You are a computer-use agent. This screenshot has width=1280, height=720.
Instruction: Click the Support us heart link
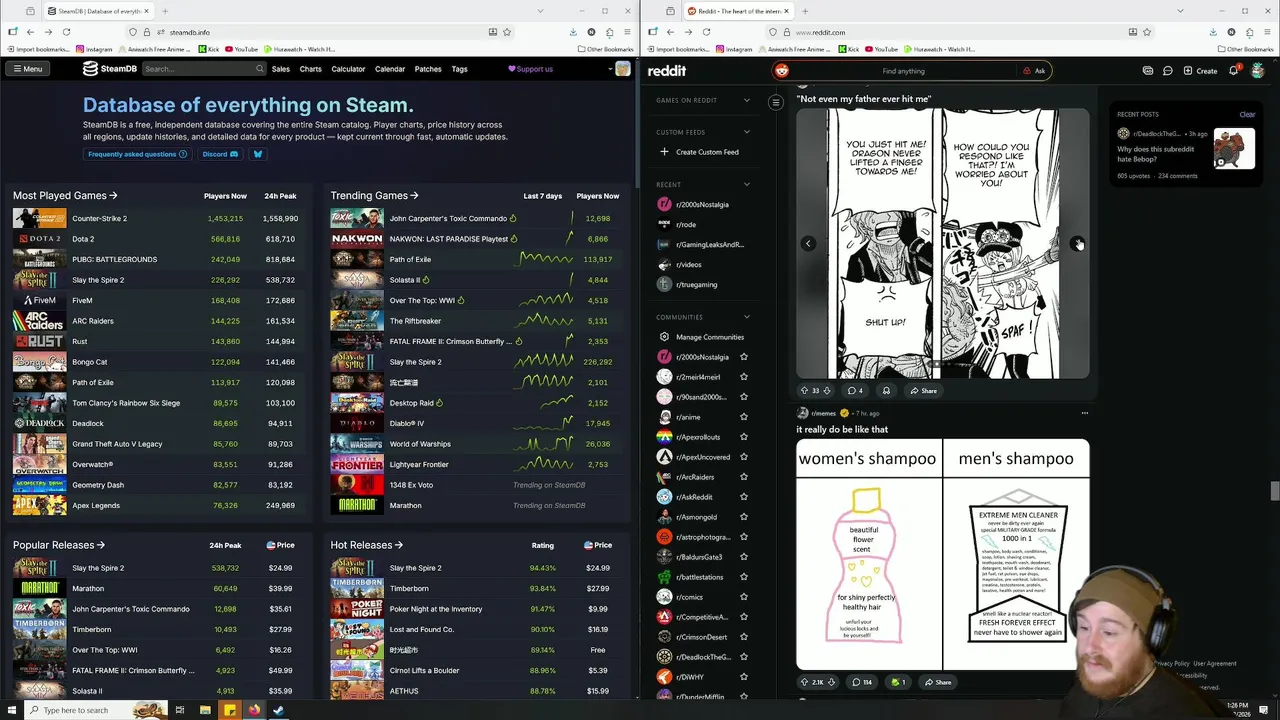pos(531,69)
